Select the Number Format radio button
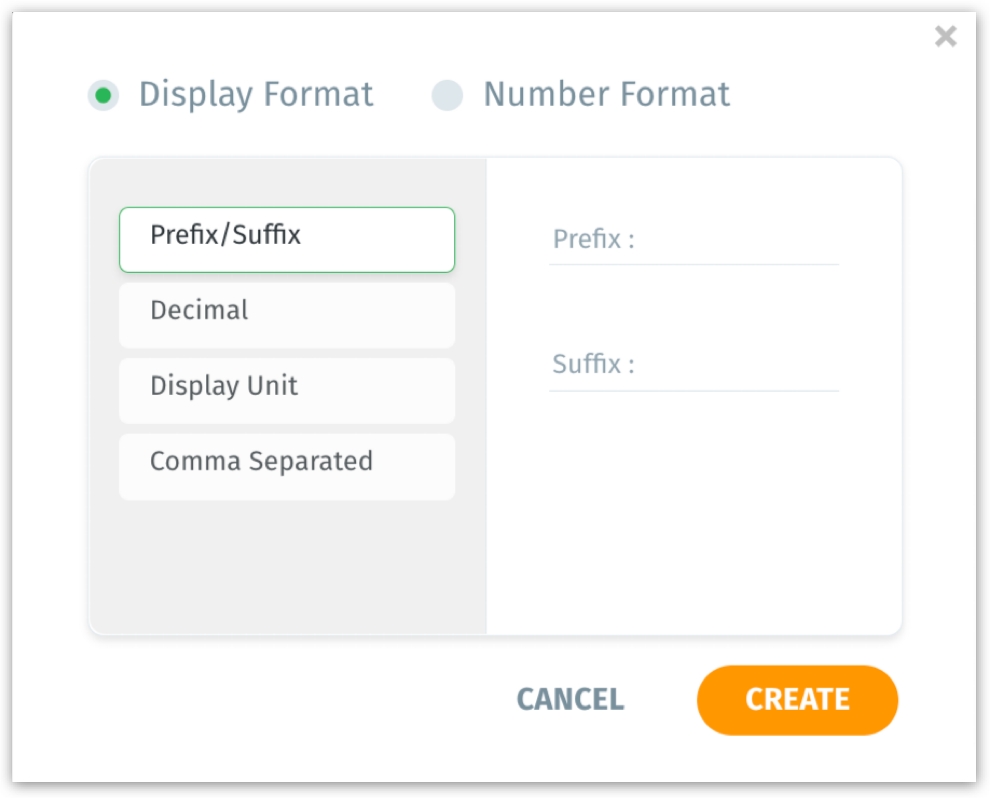The width and height of the screenshot is (990, 798). click(x=447, y=95)
